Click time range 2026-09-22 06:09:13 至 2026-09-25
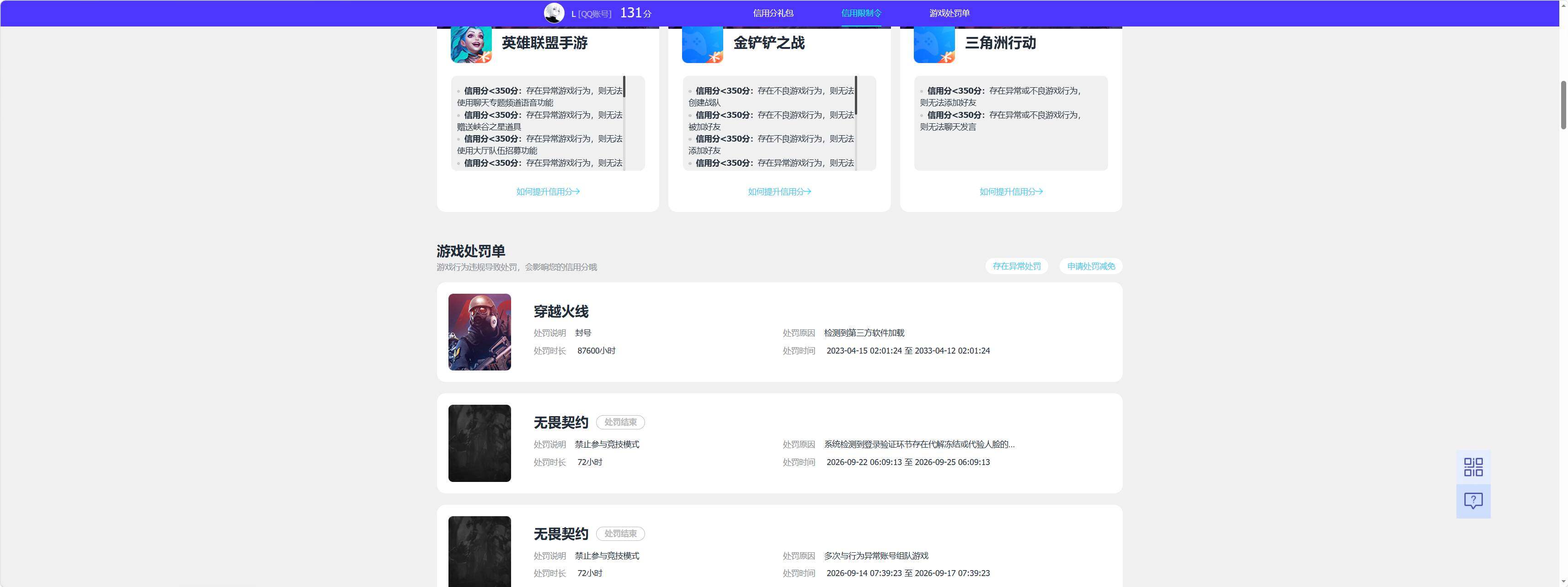Viewport: 1568px width, 587px height. click(908, 462)
